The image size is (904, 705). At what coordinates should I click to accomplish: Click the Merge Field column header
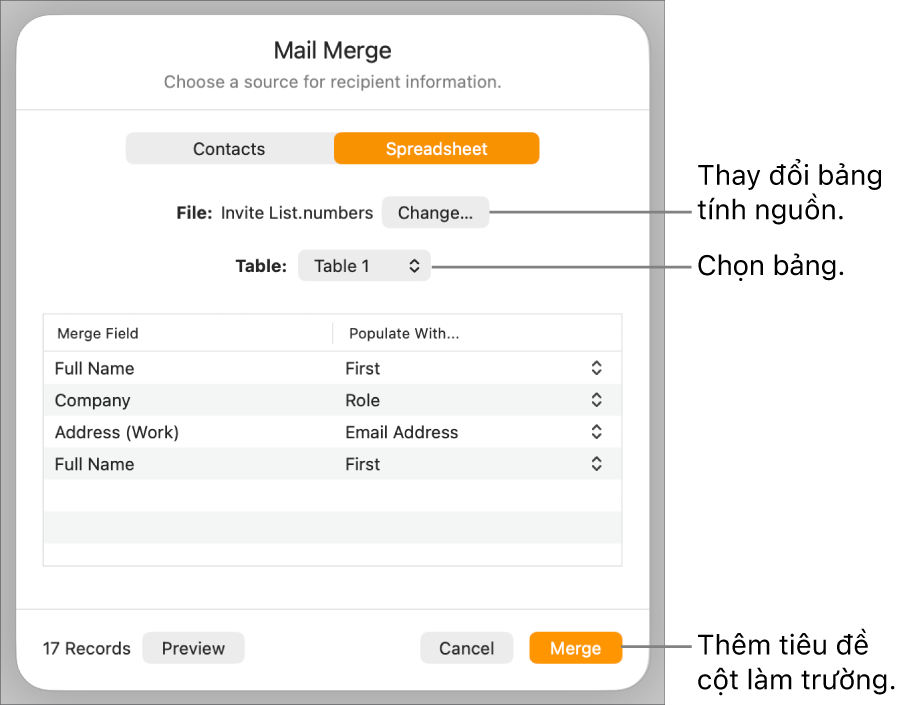coord(98,334)
